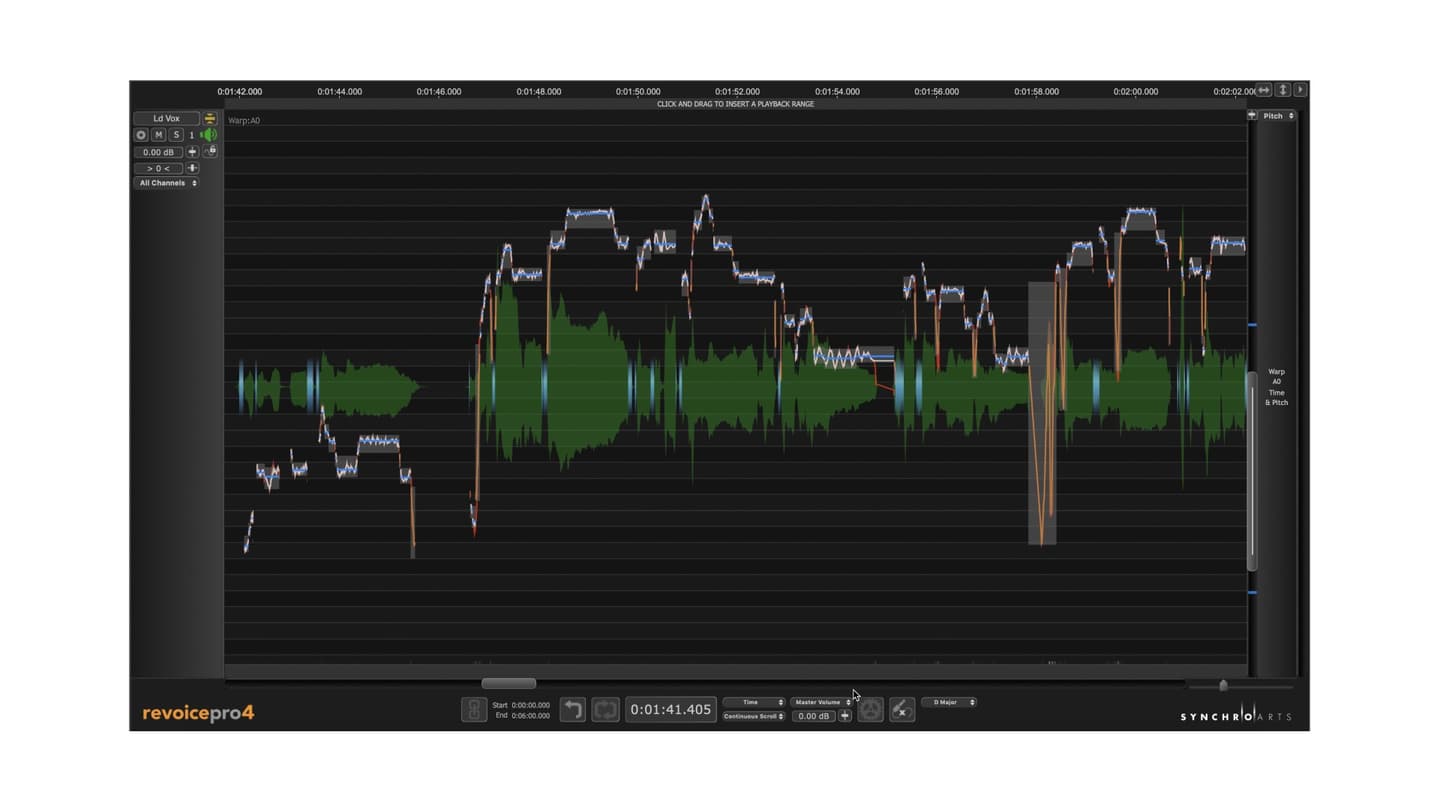Click the playback range bar at top

735,104
